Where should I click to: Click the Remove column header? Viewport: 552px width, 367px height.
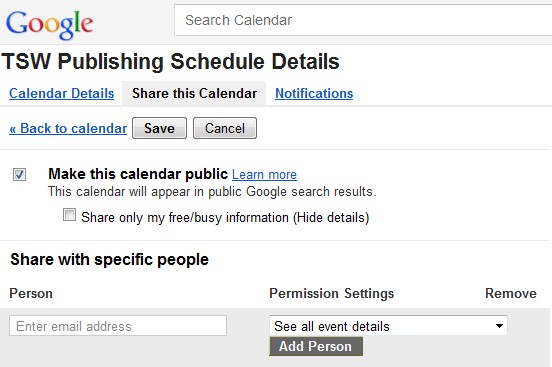tap(511, 293)
